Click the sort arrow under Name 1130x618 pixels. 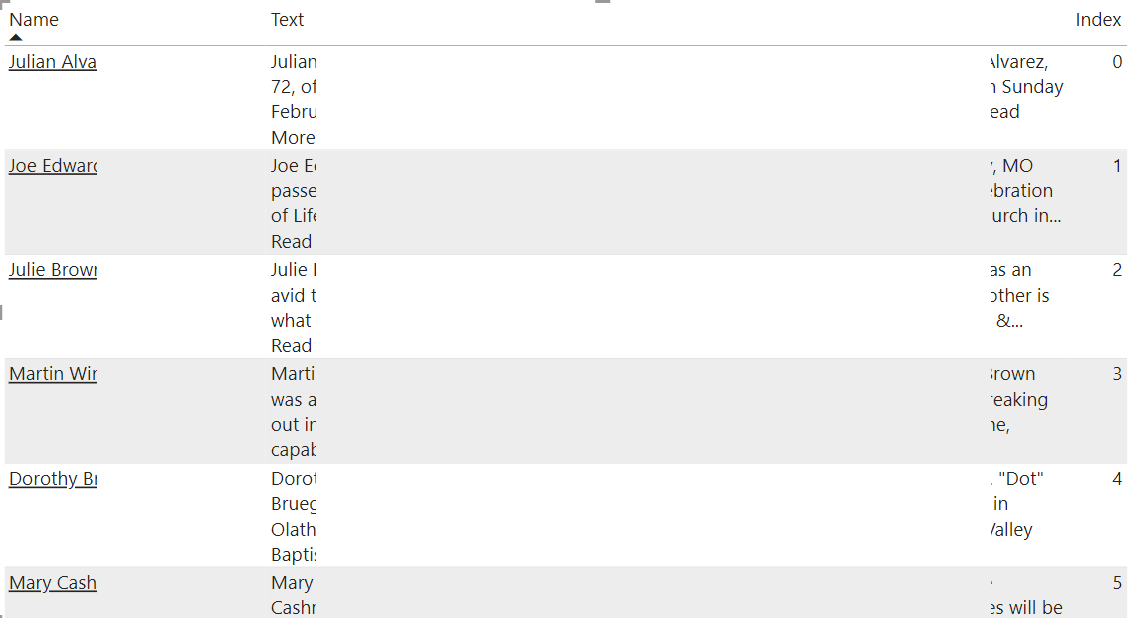tap(16, 37)
